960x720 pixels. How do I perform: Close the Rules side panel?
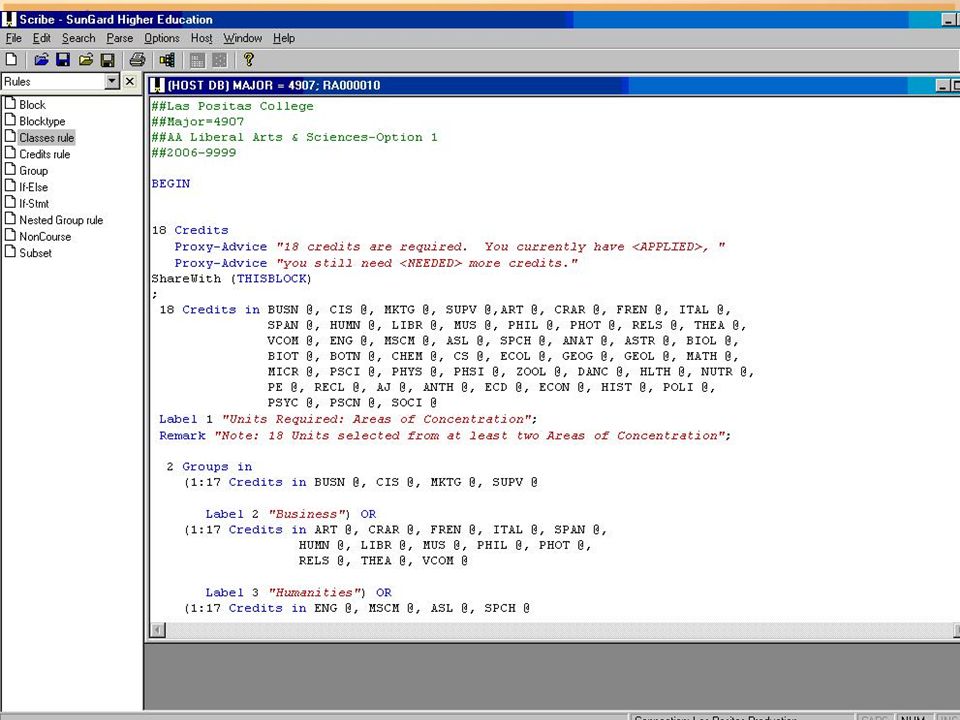click(129, 81)
